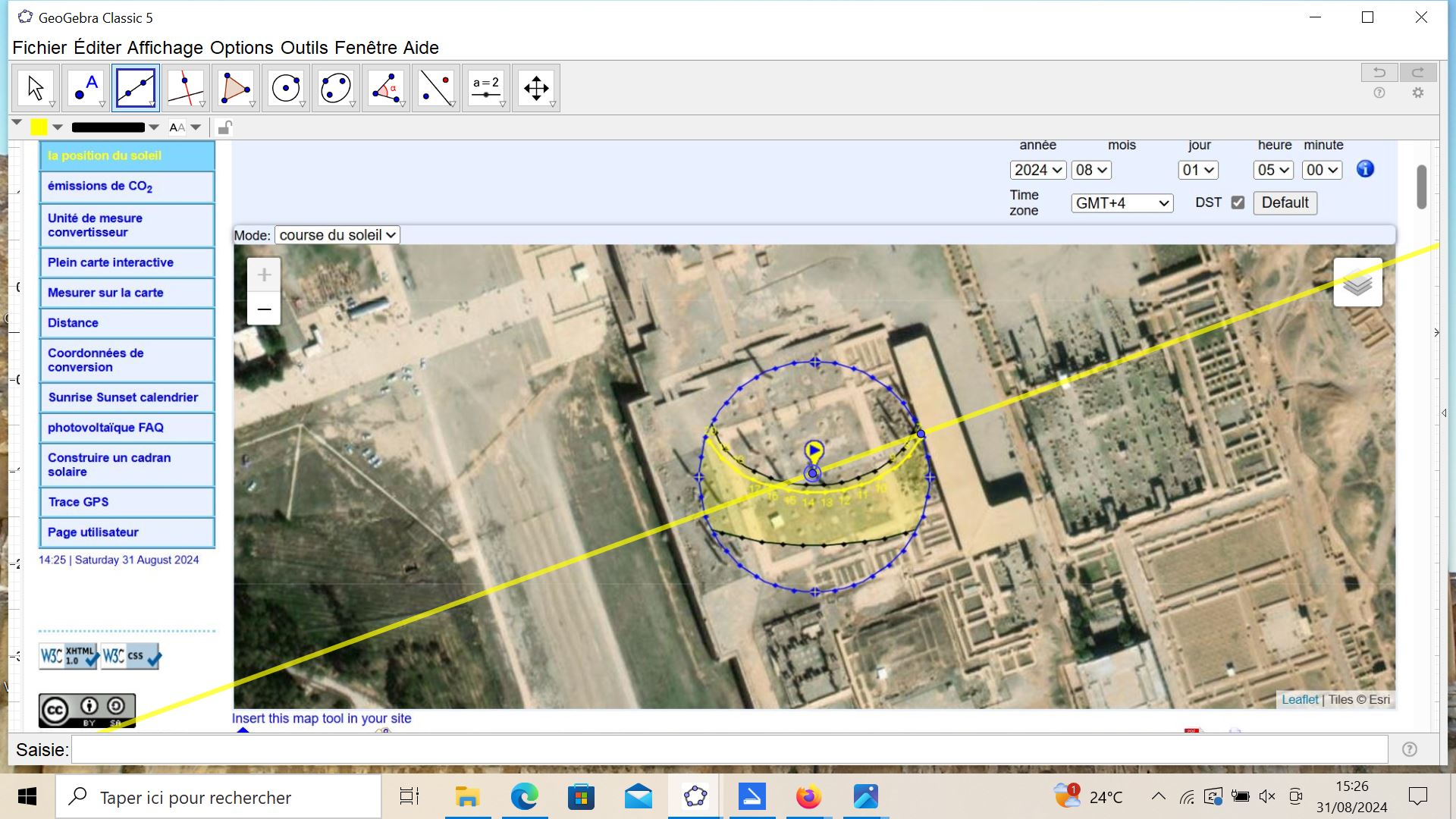This screenshot has height=819, width=1456.
Task: Select the Polygon tool
Action: coord(236,88)
